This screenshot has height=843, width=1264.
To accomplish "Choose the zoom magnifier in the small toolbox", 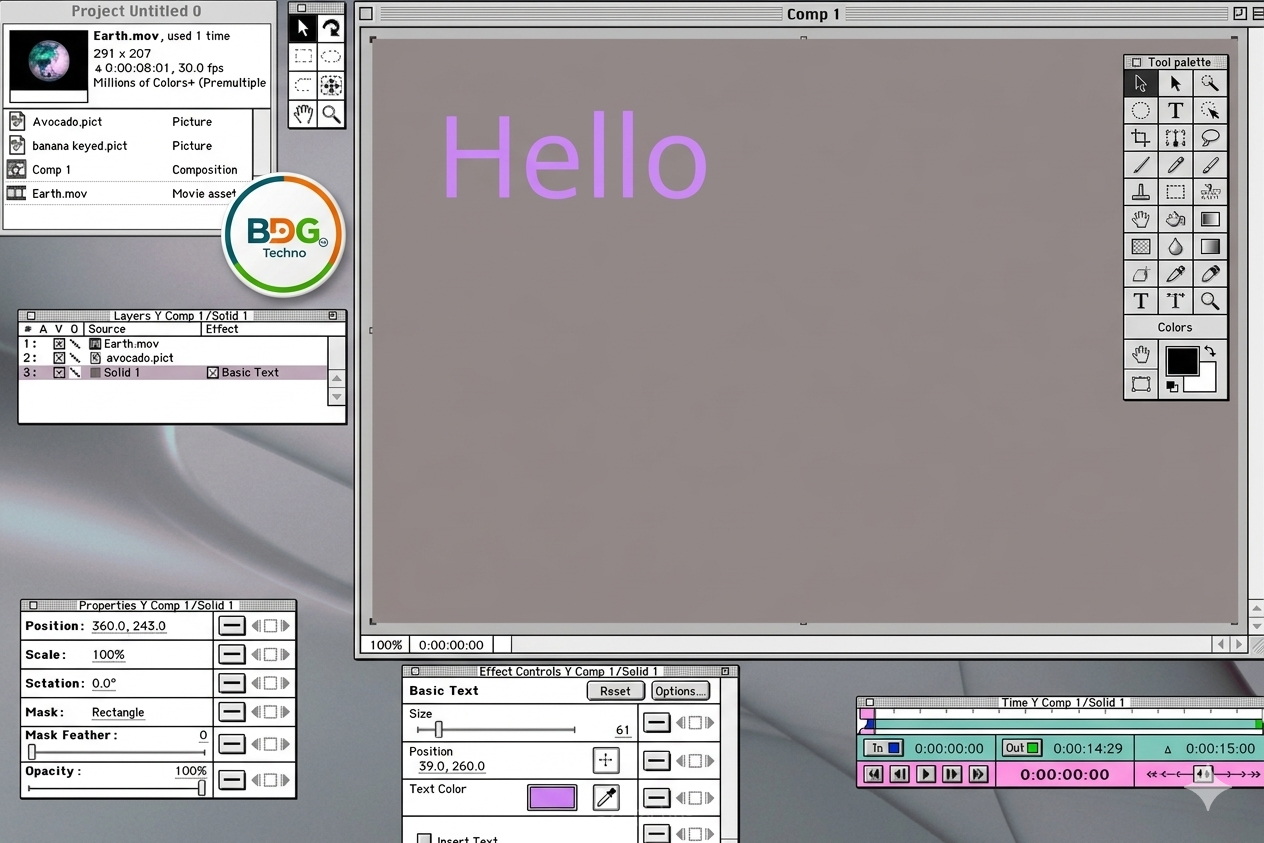I will (x=331, y=114).
